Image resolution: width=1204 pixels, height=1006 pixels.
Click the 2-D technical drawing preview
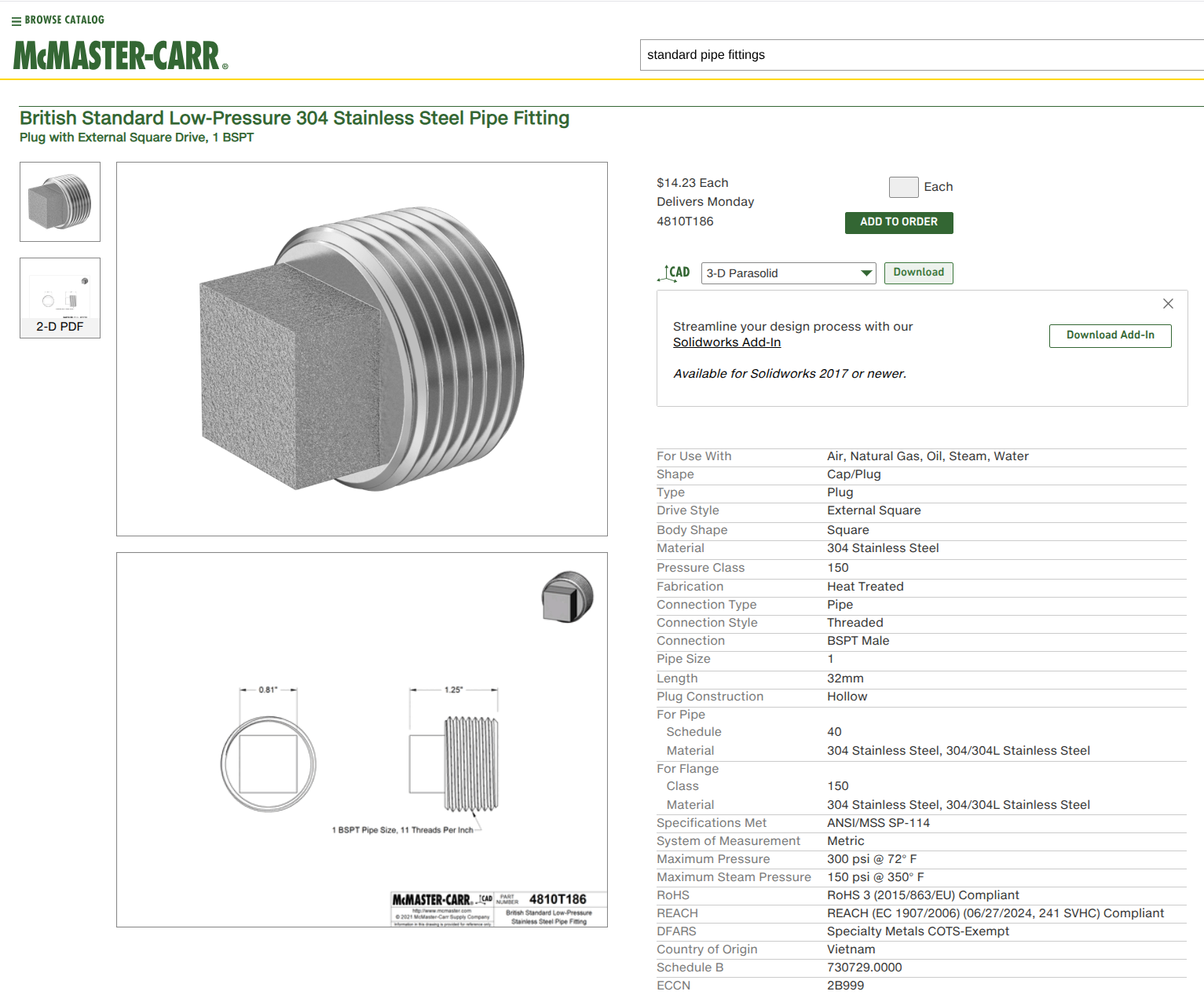click(x=362, y=740)
